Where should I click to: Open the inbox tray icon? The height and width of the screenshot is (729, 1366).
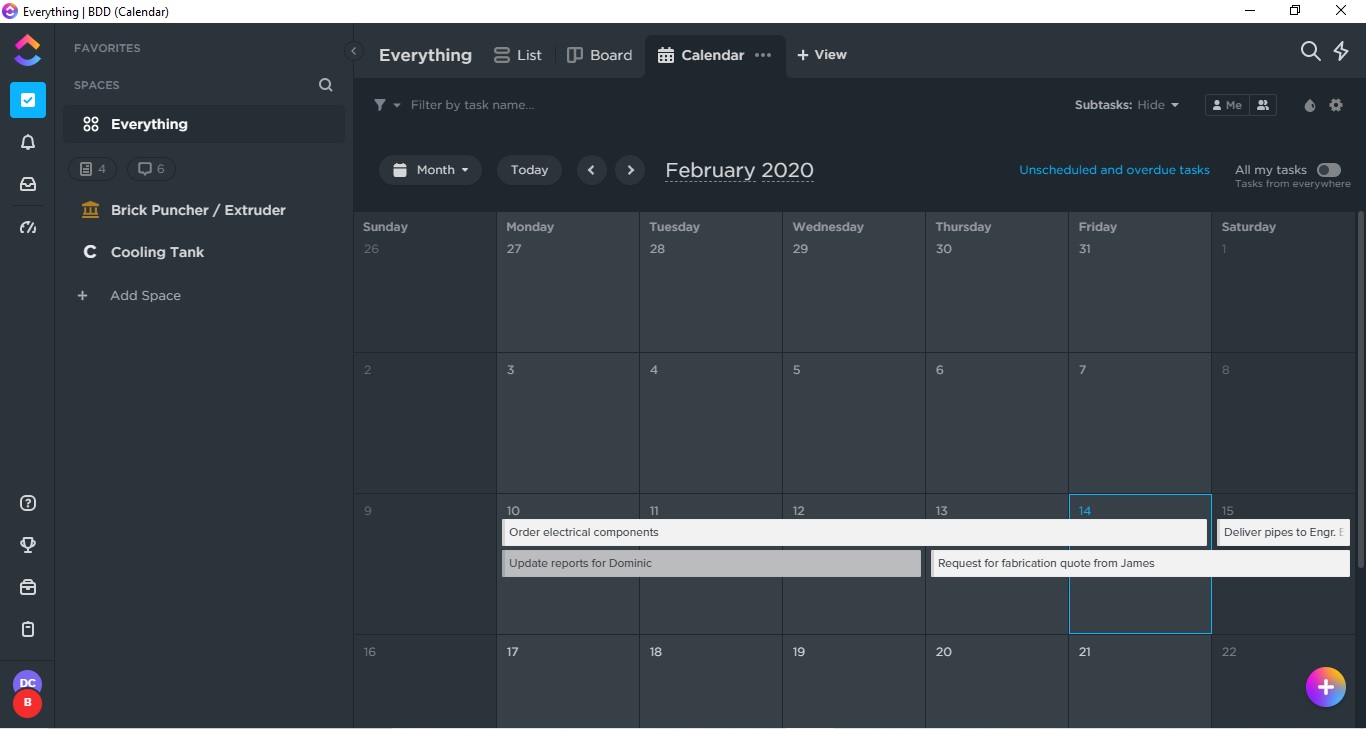click(x=28, y=185)
